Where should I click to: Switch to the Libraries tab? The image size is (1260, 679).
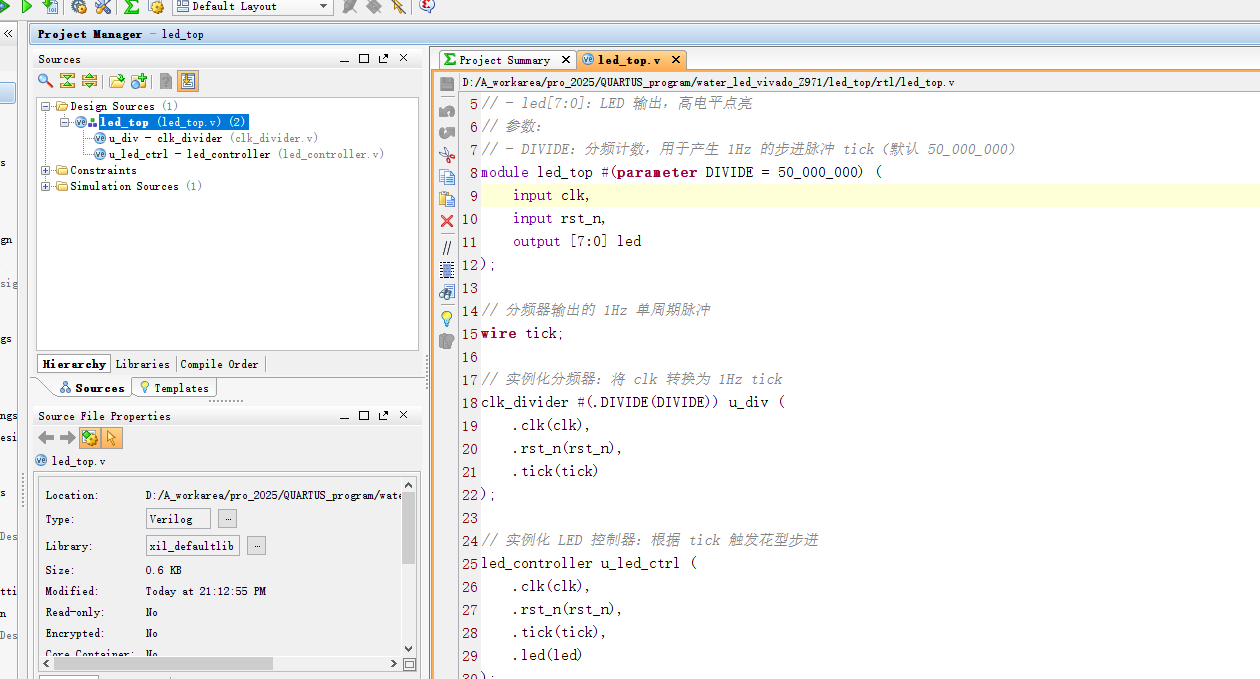[144, 364]
